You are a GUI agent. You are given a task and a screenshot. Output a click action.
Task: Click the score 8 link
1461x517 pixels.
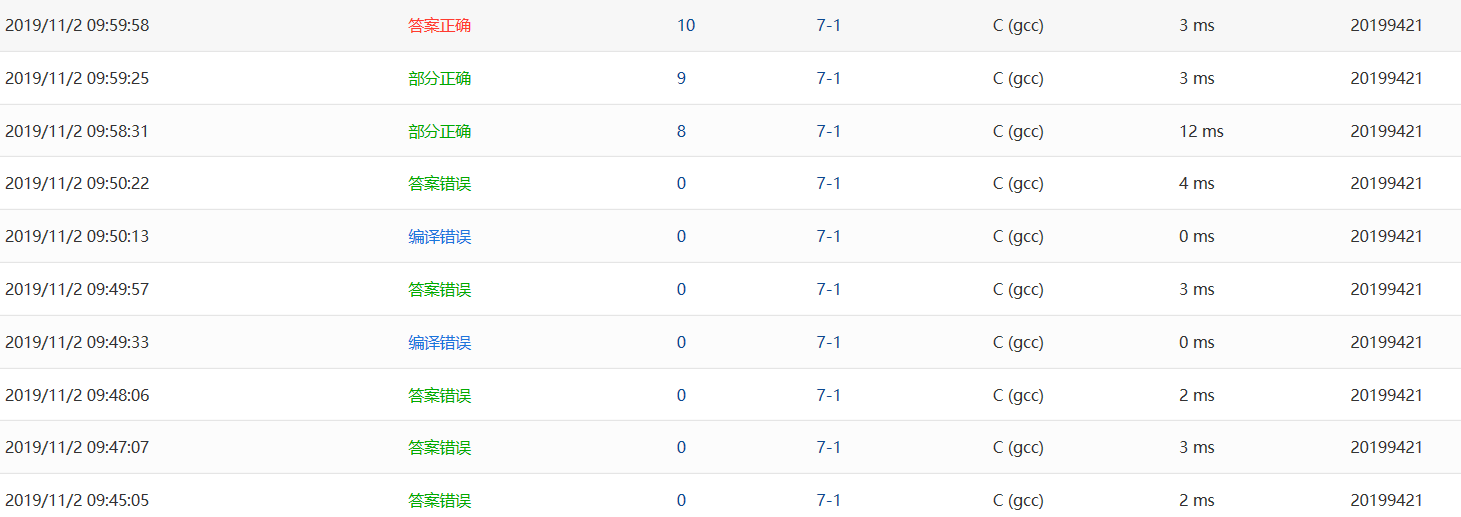click(681, 131)
